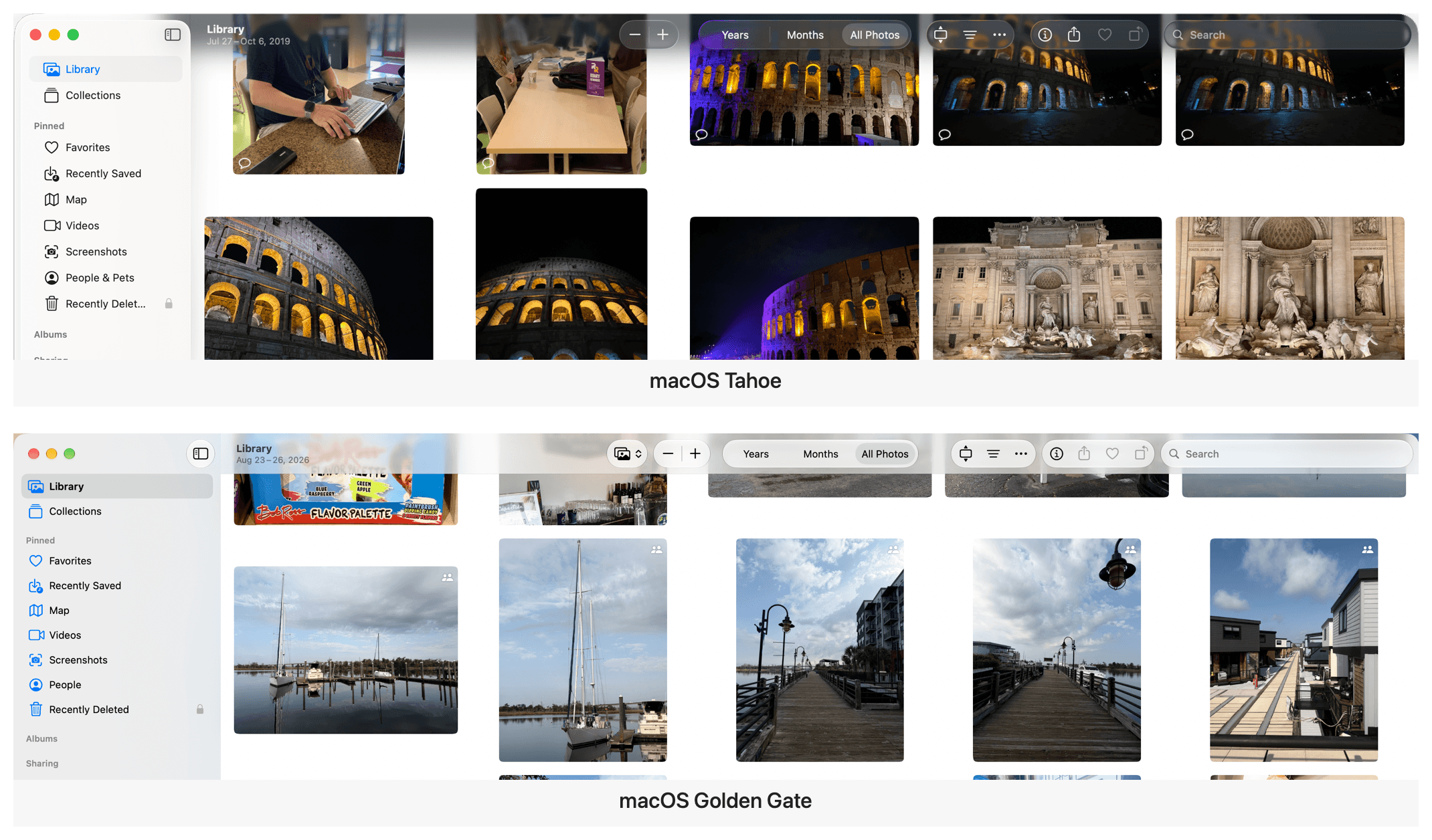Image resolution: width=1432 pixels, height=840 pixels.
Task: Click the Info button in Golden Gate toolbar
Action: click(x=1057, y=454)
